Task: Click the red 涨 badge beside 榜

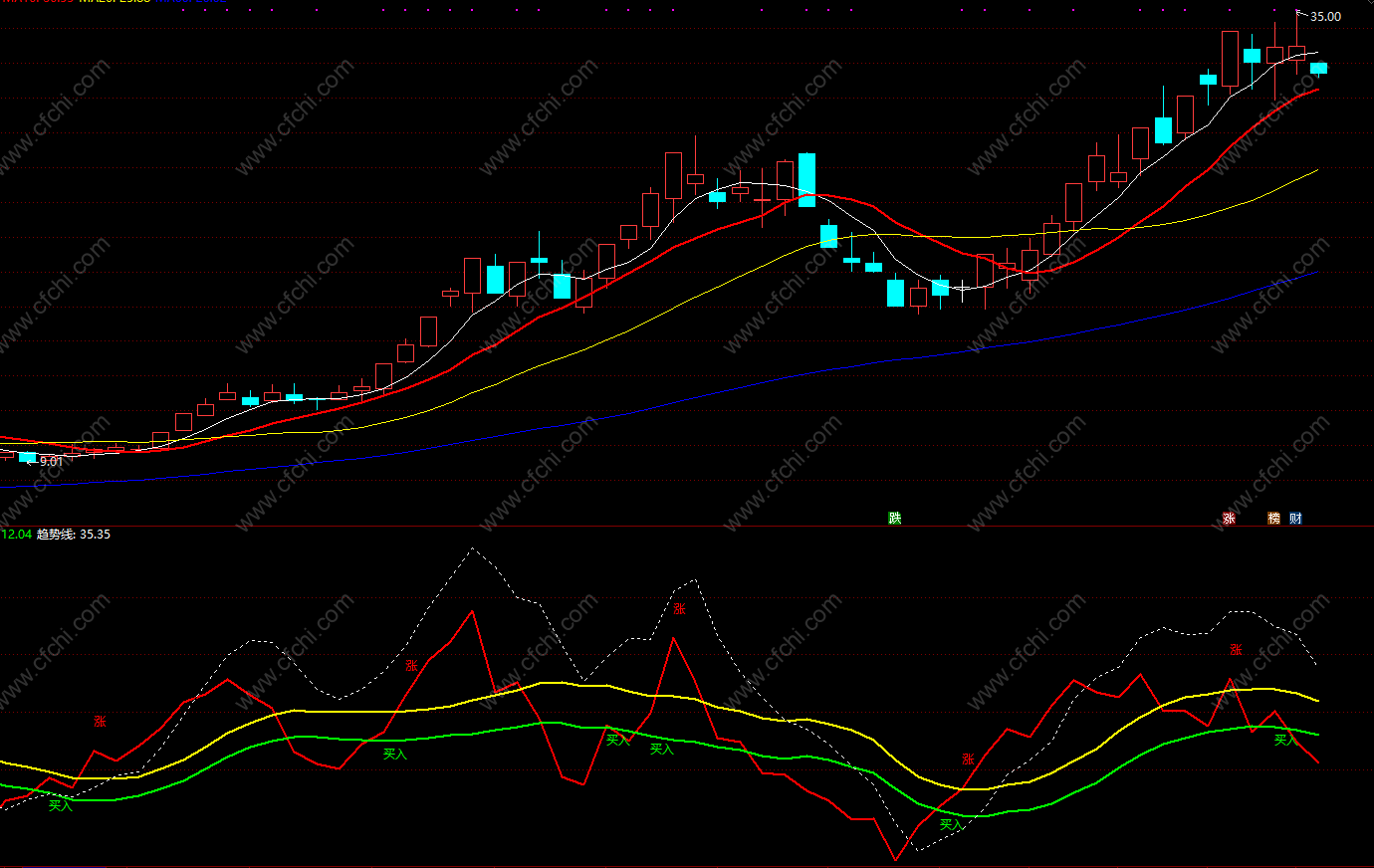Action: (x=1229, y=519)
